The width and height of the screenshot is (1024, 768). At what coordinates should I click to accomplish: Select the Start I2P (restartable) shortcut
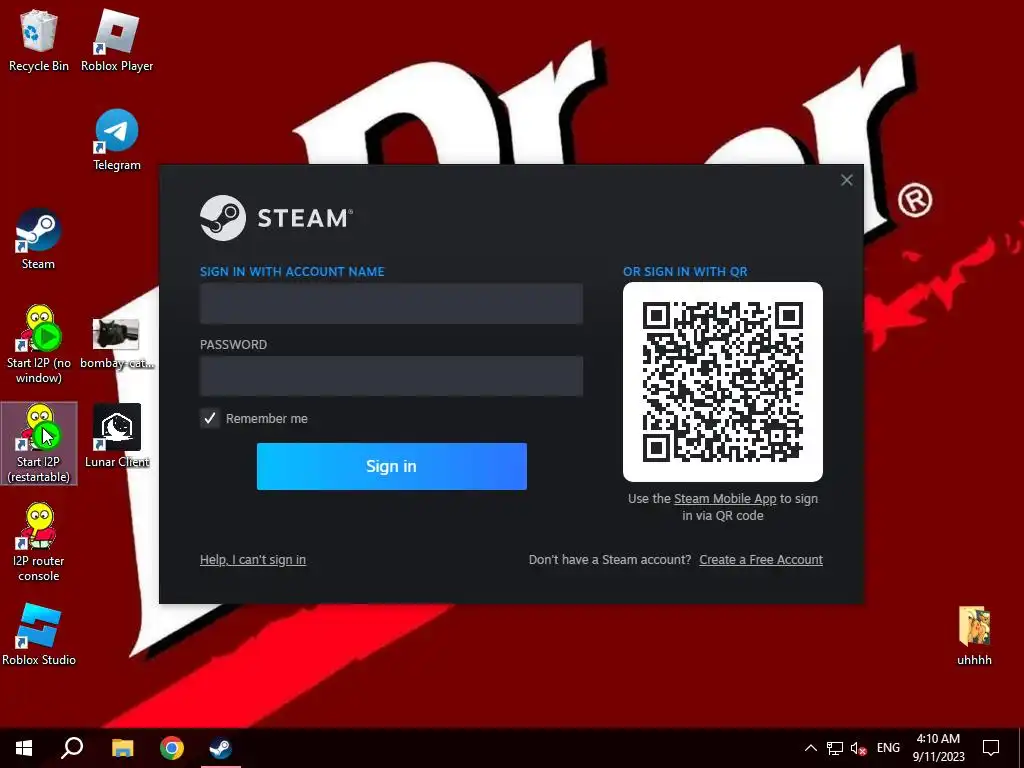39,444
